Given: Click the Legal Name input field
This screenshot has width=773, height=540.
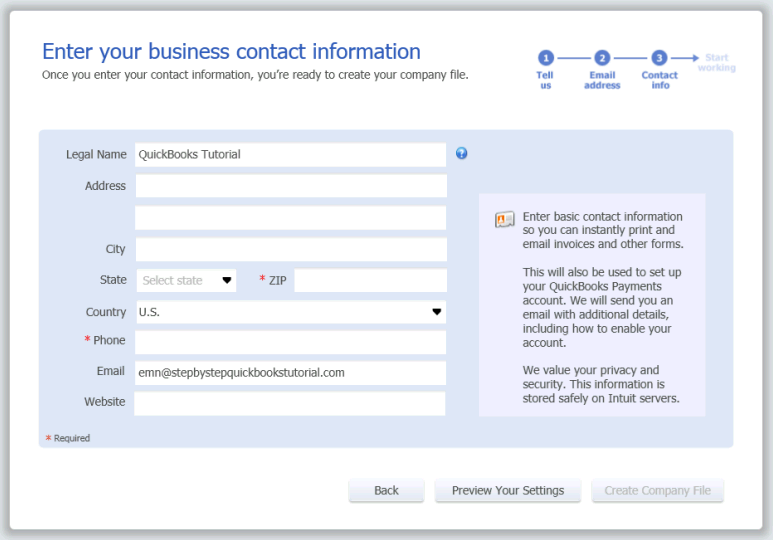Looking at the screenshot, I should coord(291,155).
